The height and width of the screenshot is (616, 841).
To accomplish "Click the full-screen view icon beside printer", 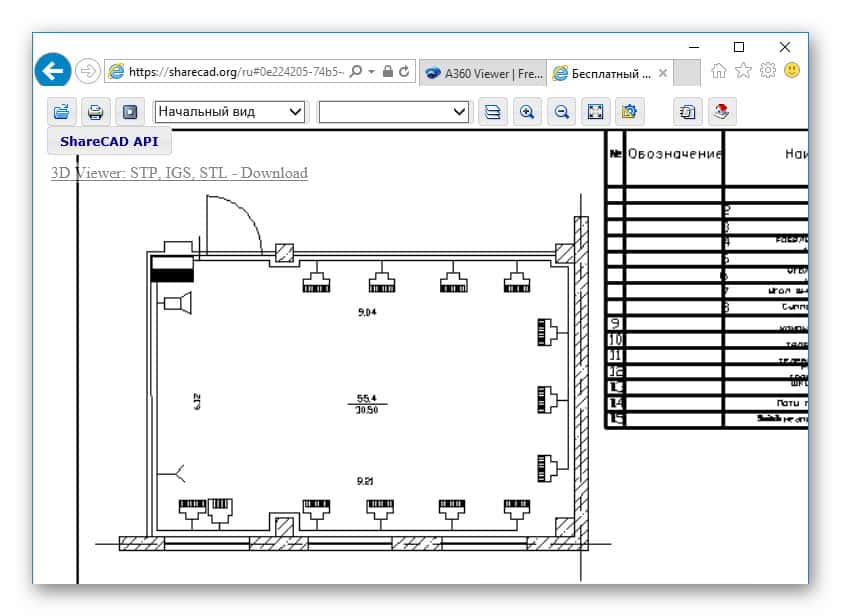I will pyautogui.click(x=129, y=112).
